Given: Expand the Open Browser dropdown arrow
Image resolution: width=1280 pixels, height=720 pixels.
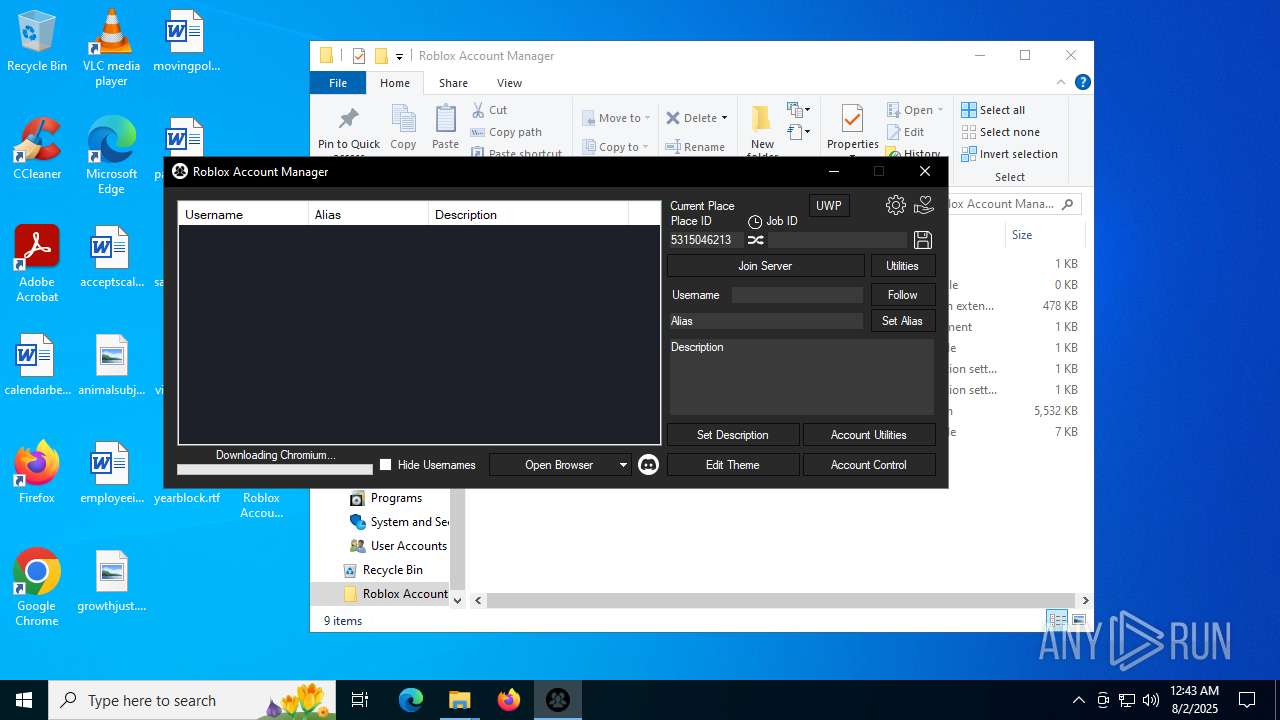Looking at the screenshot, I should (x=623, y=465).
